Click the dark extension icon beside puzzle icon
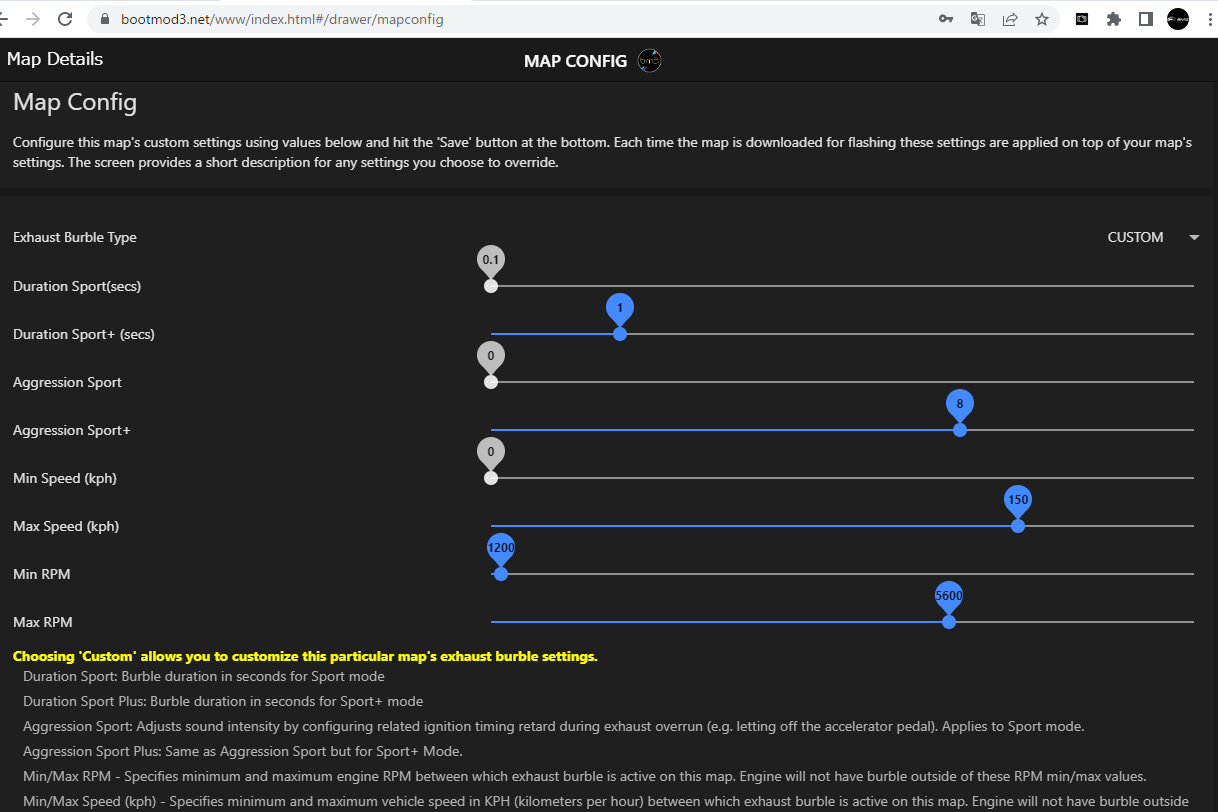 [1082, 19]
